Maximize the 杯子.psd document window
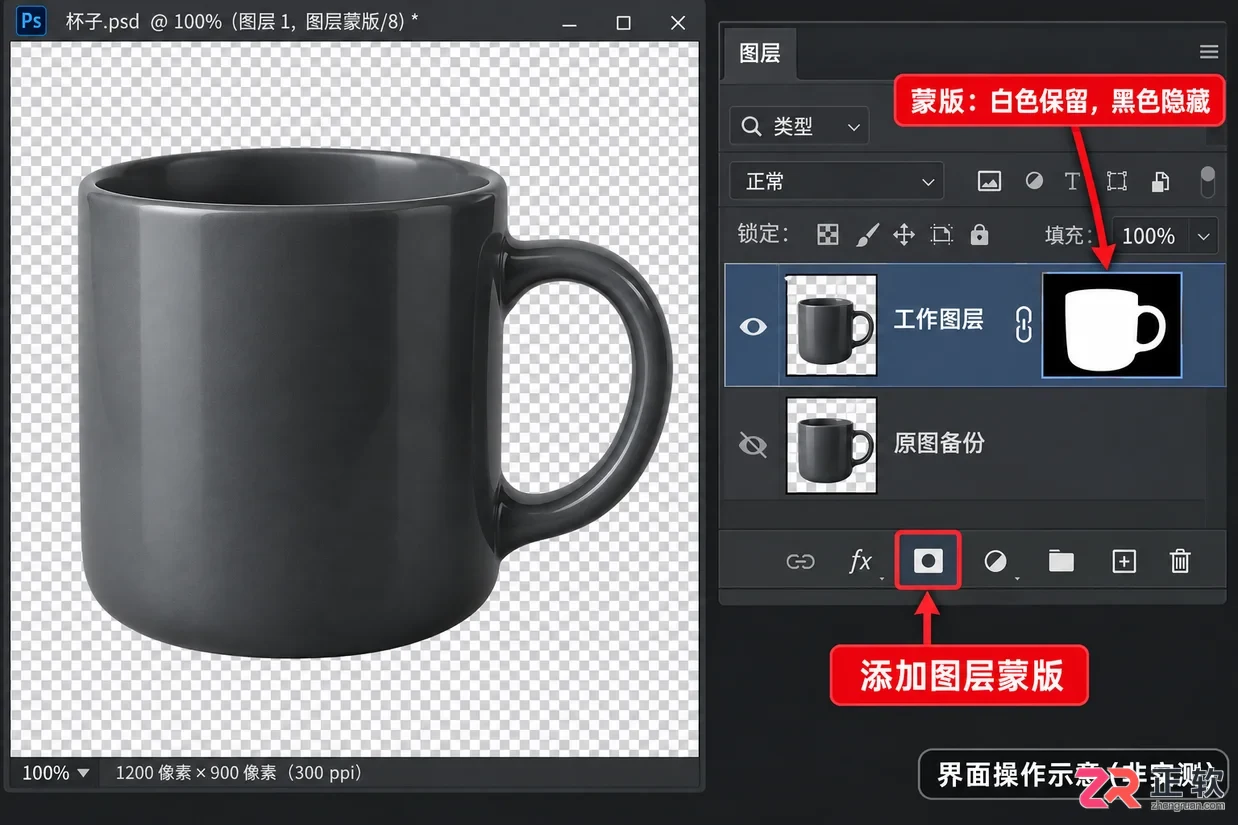This screenshot has height=825, width=1238. click(x=624, y=23)
